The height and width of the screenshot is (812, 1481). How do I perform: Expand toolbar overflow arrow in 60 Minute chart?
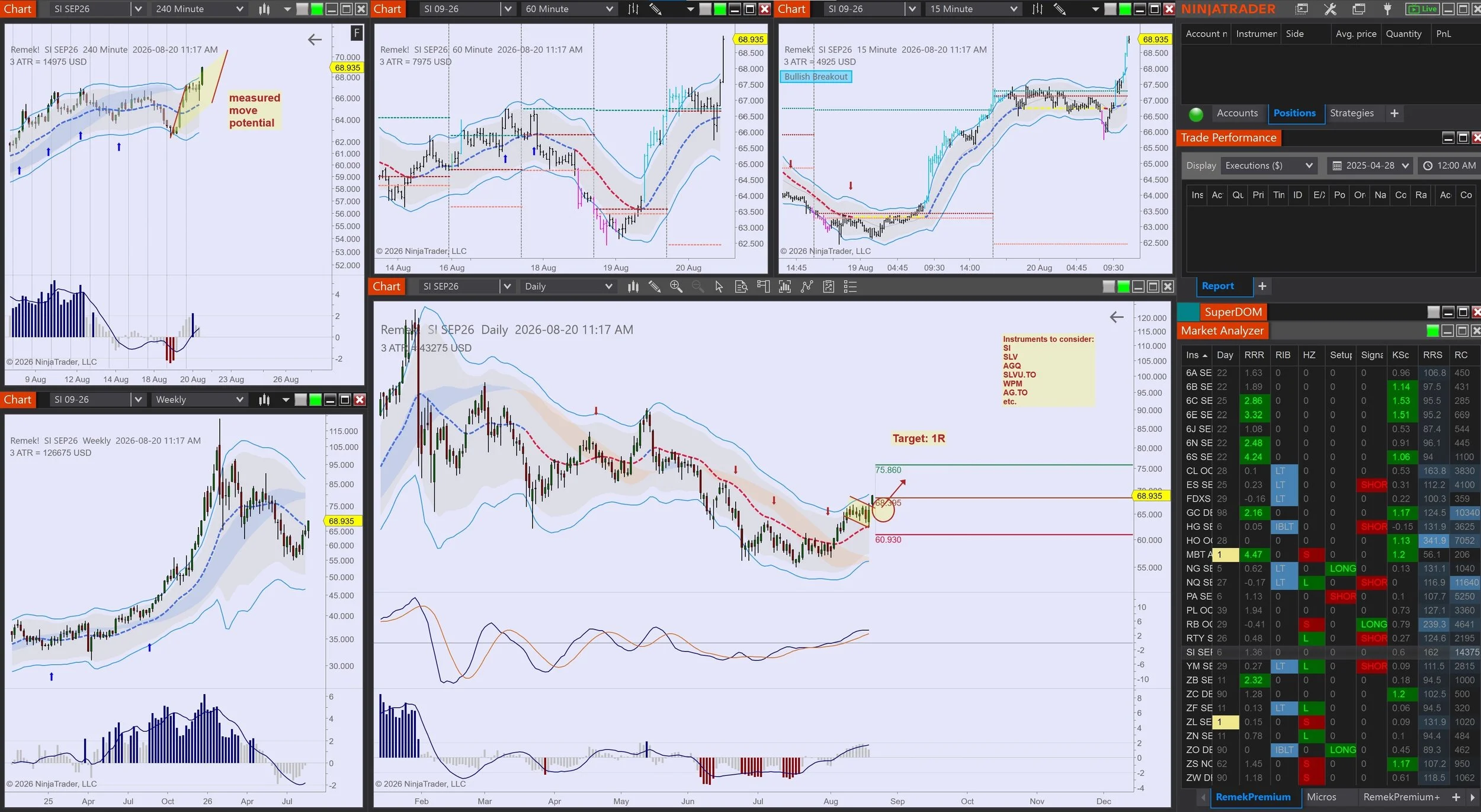[690, 9]
